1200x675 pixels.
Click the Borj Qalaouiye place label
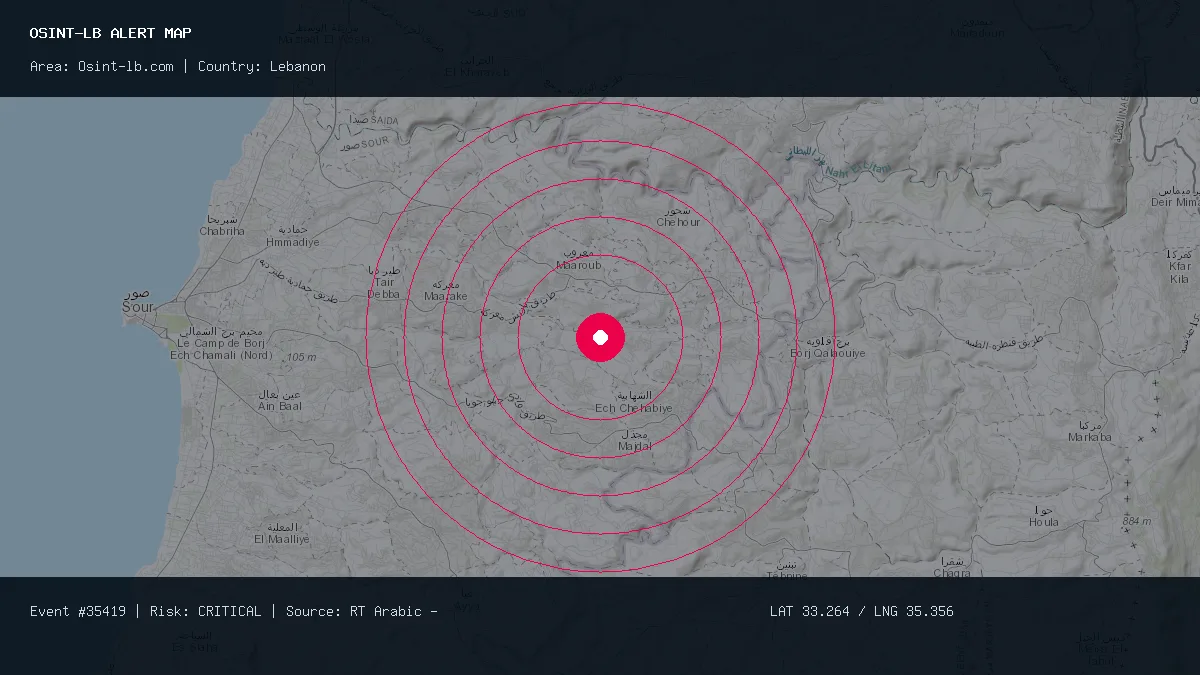(827, 347)
